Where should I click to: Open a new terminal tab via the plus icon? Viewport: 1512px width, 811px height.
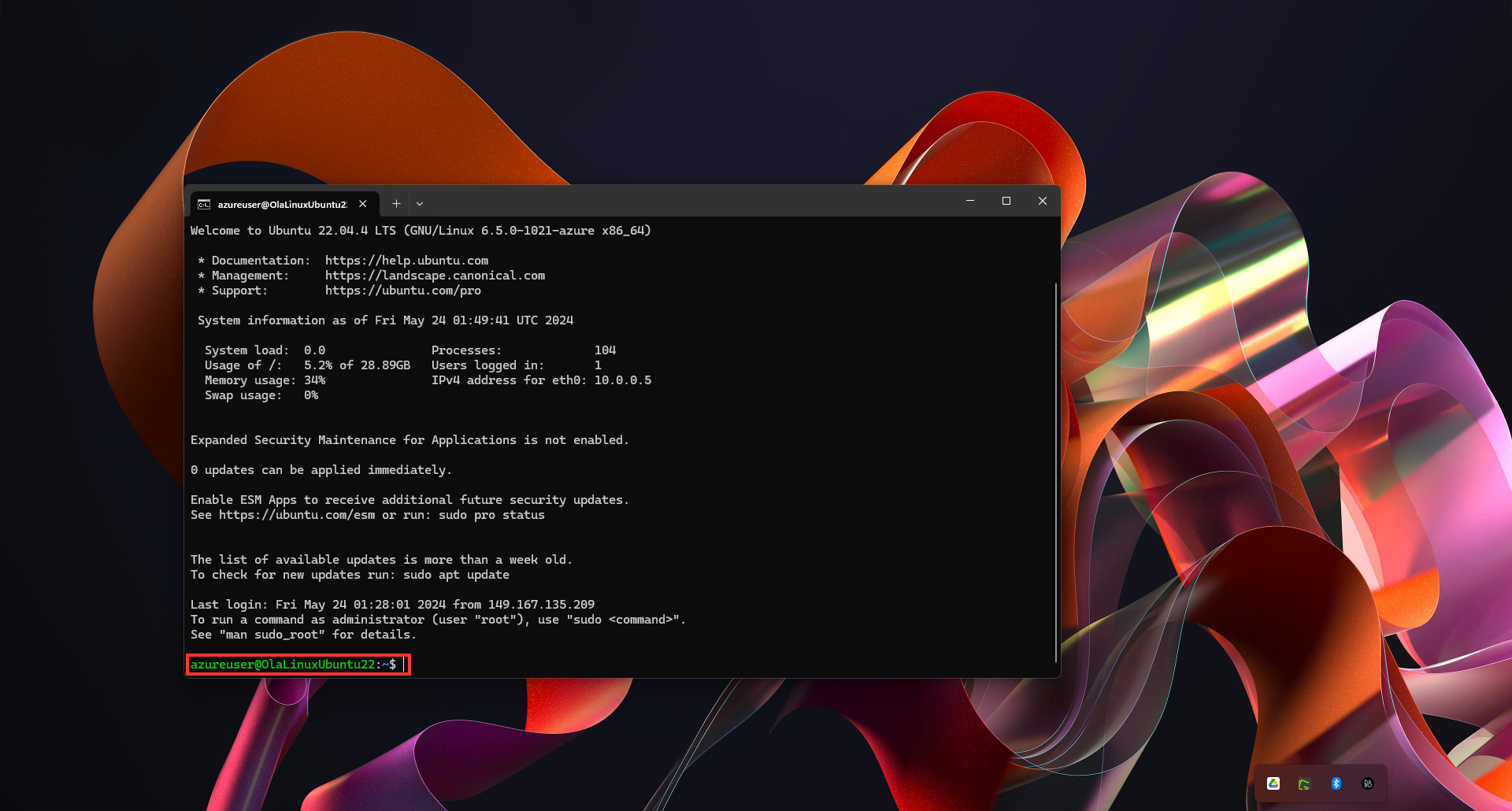click(x=396, y=203)
